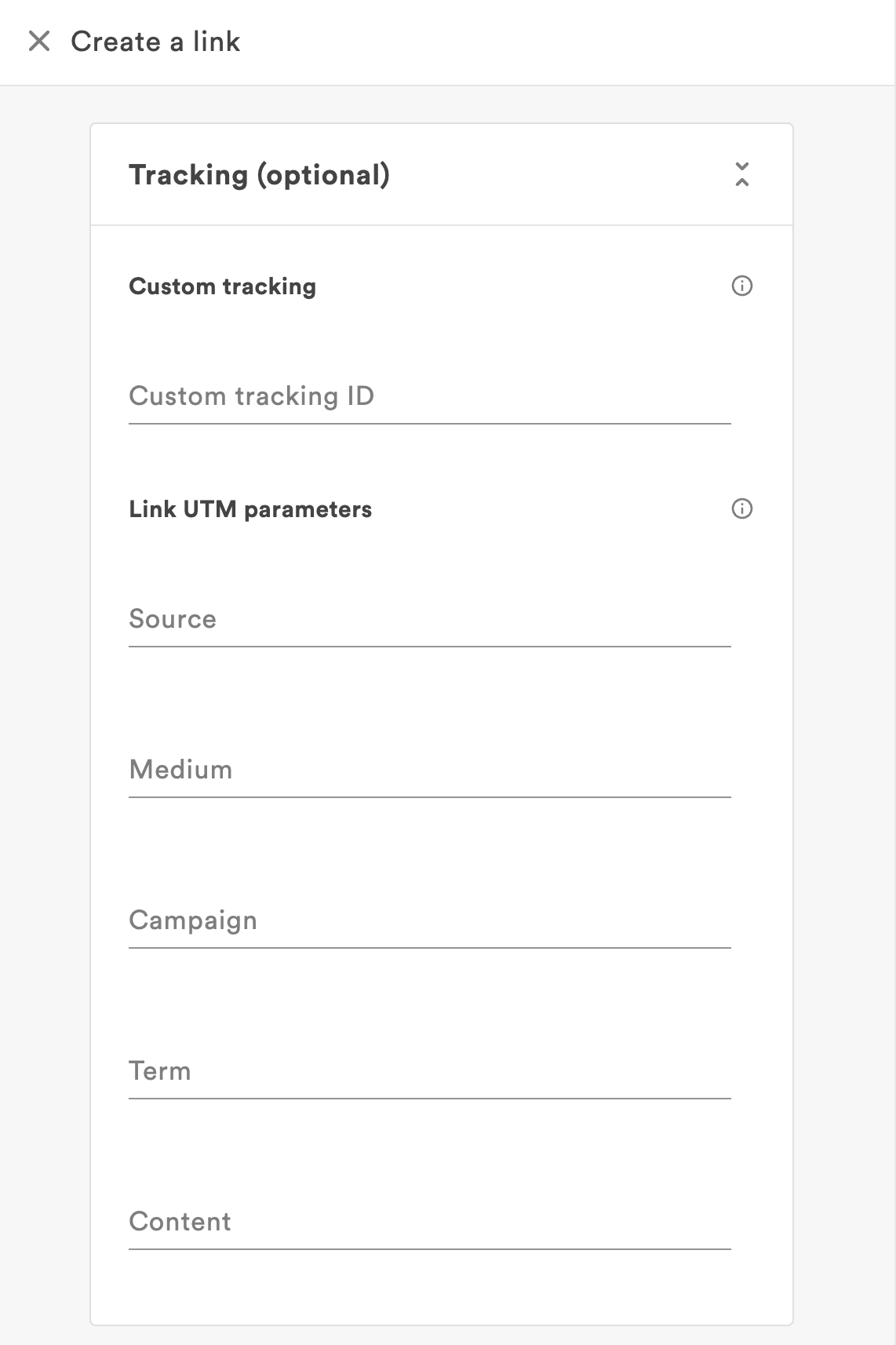Click the Create a link title
The width and height of the screenshot is (896, 1345).
point(155,41)
